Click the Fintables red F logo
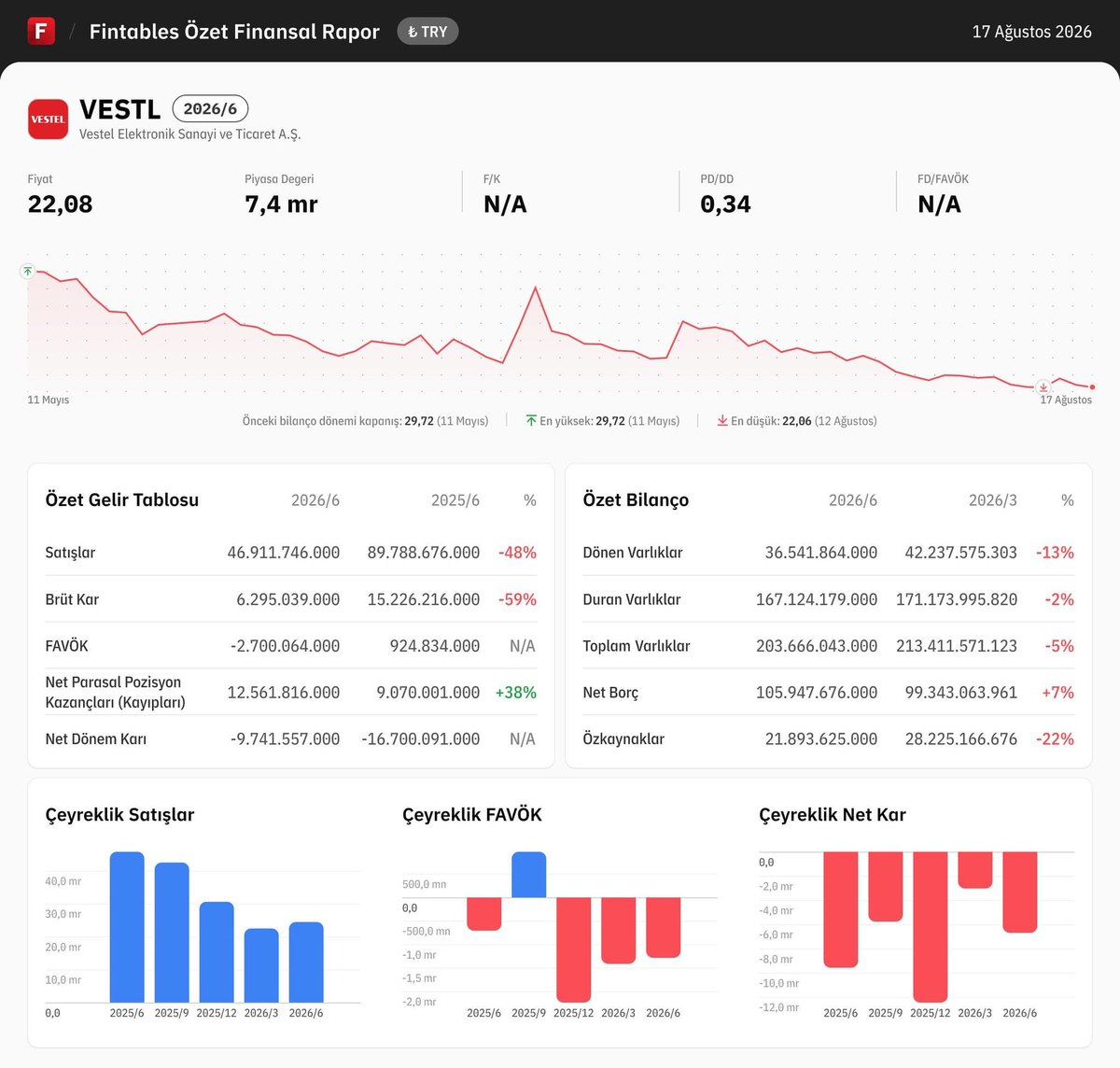Screen dimensions: 1120x1068 click(x=41, y=31)
